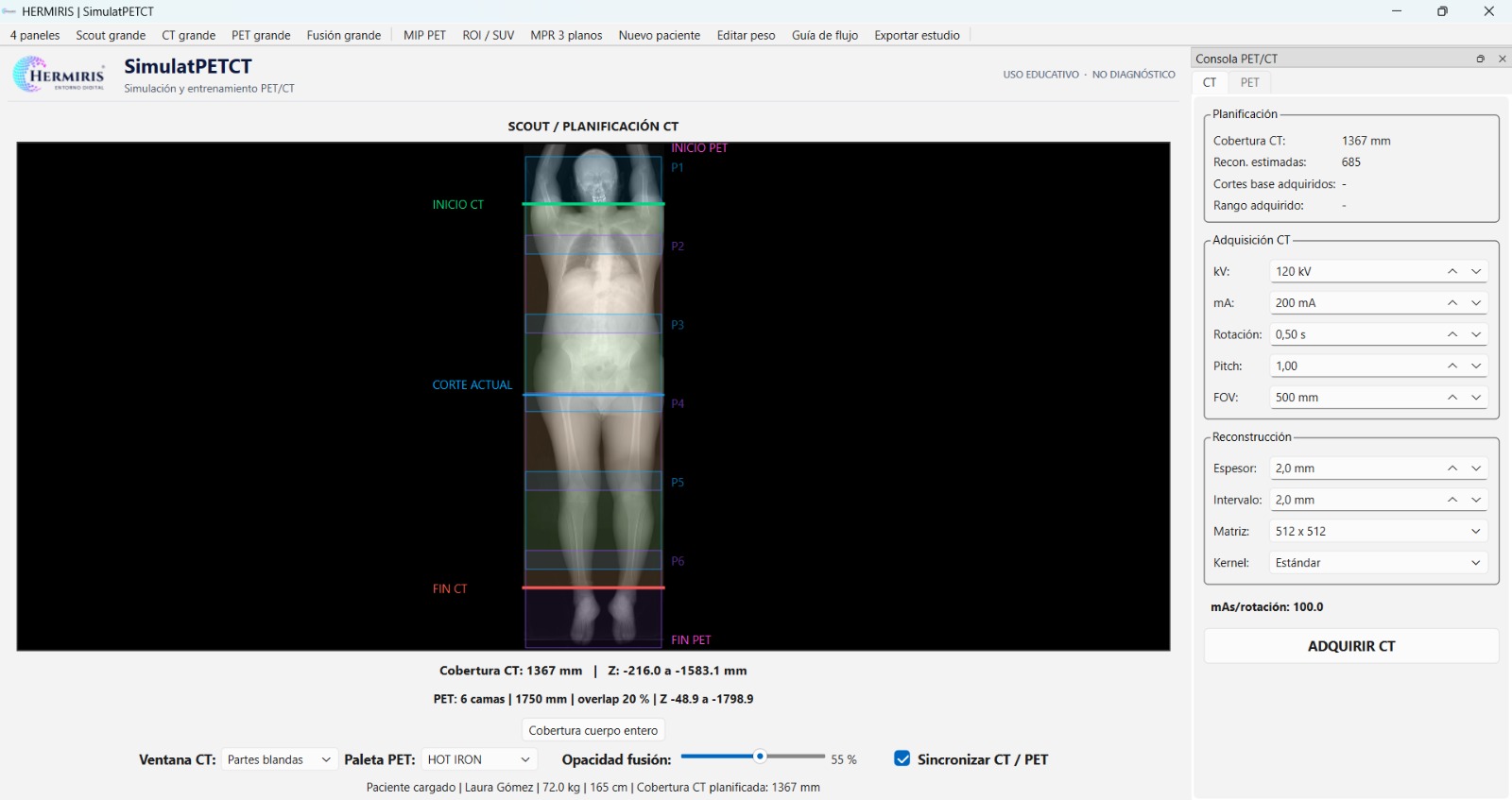The width and height of the screenshot is (1512, 800).
Task: Toggle the Sincronizar CT / PET checkbox
Action: click(902, 758)
